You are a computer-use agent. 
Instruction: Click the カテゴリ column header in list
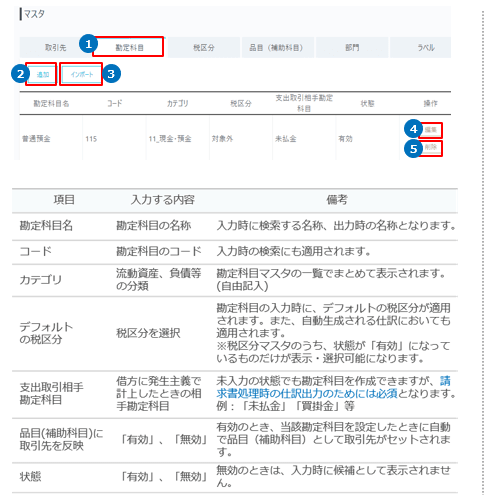pos(177,104)
